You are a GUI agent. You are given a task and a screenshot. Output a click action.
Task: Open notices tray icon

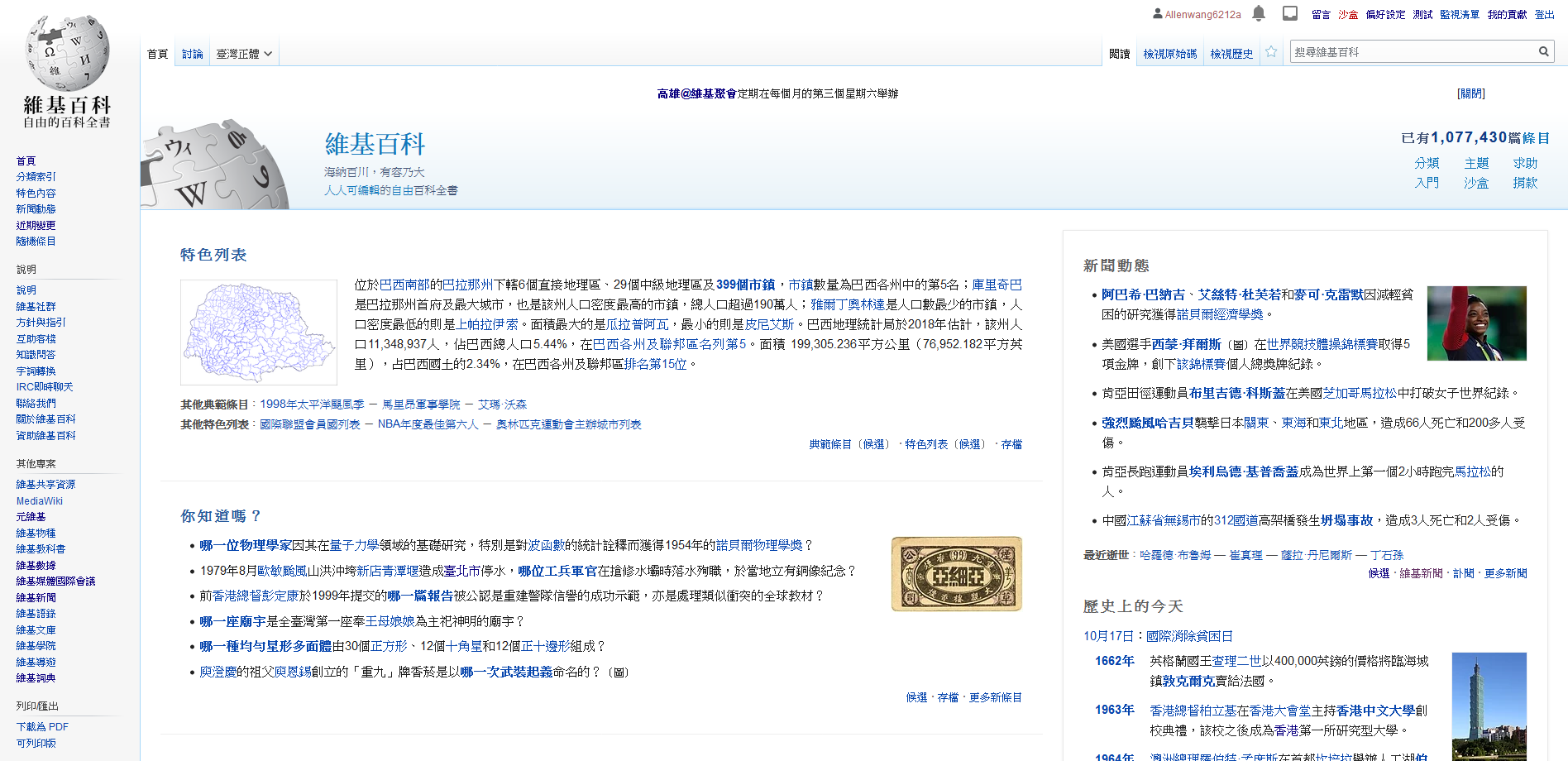click(1290, 13)
